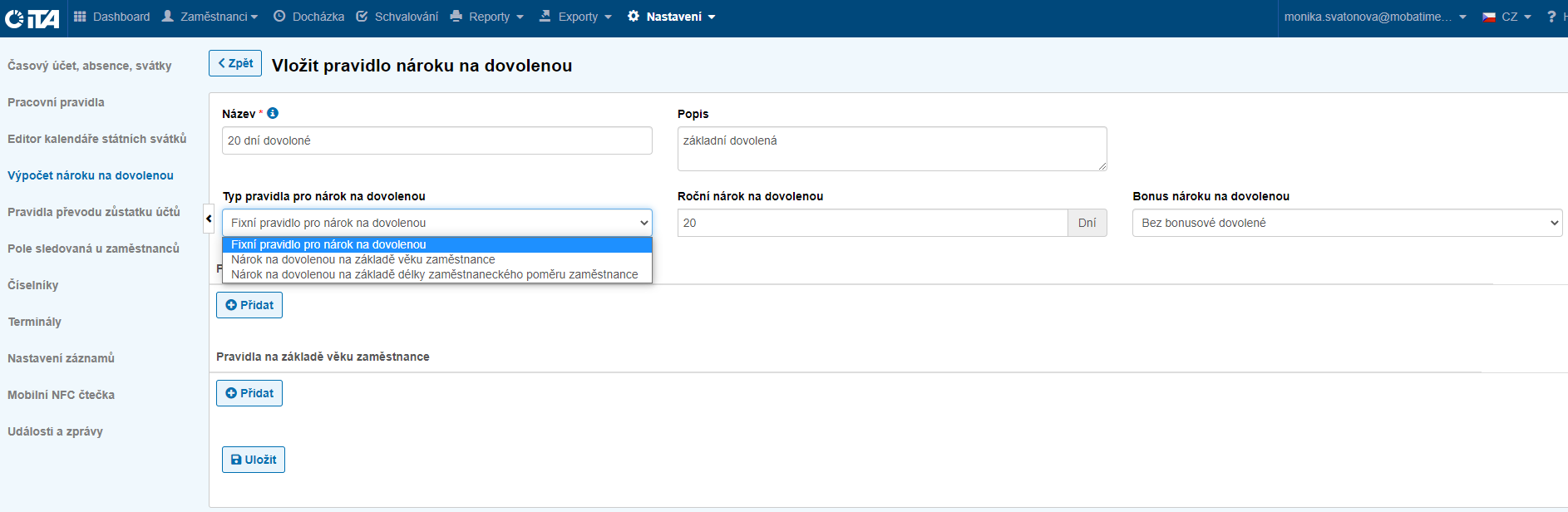The width and height of the screenshot is (1568, 512).
Task: Click the Uložit save button
Action: point(254,460)
